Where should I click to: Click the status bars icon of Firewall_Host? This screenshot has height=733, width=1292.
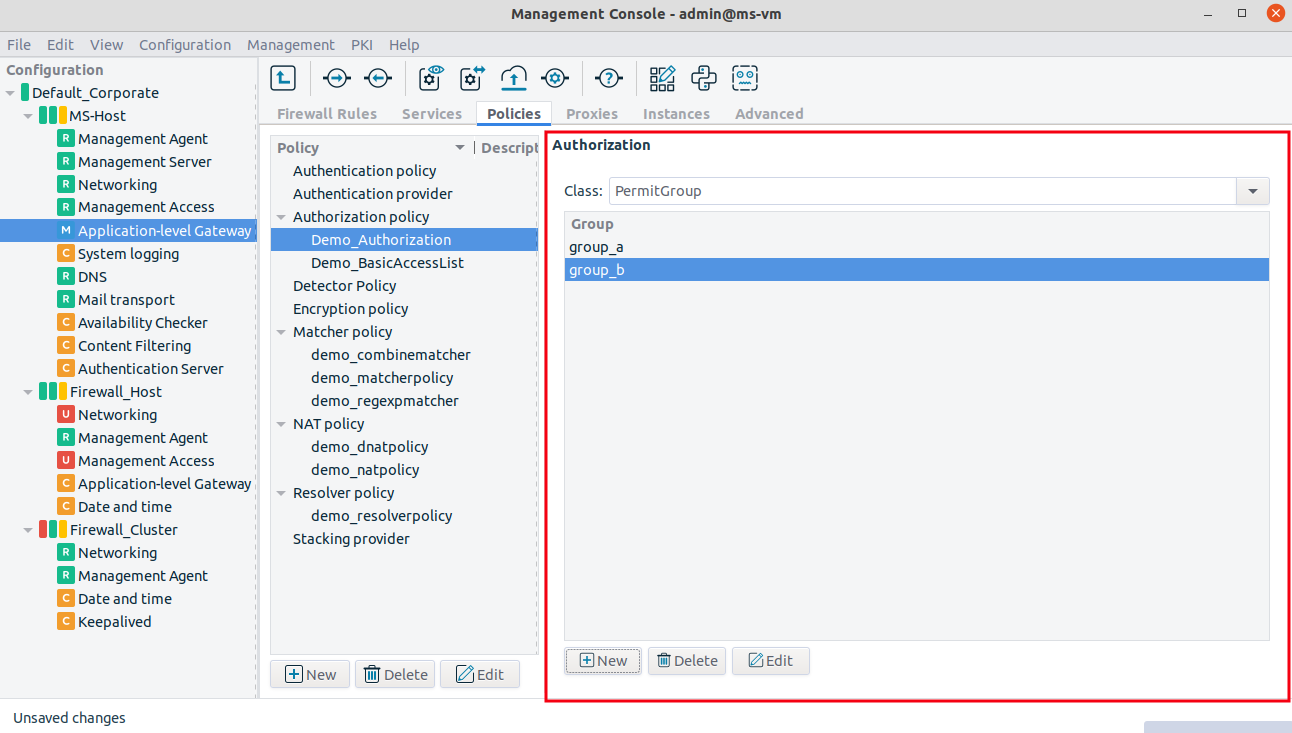coord(53,391)
